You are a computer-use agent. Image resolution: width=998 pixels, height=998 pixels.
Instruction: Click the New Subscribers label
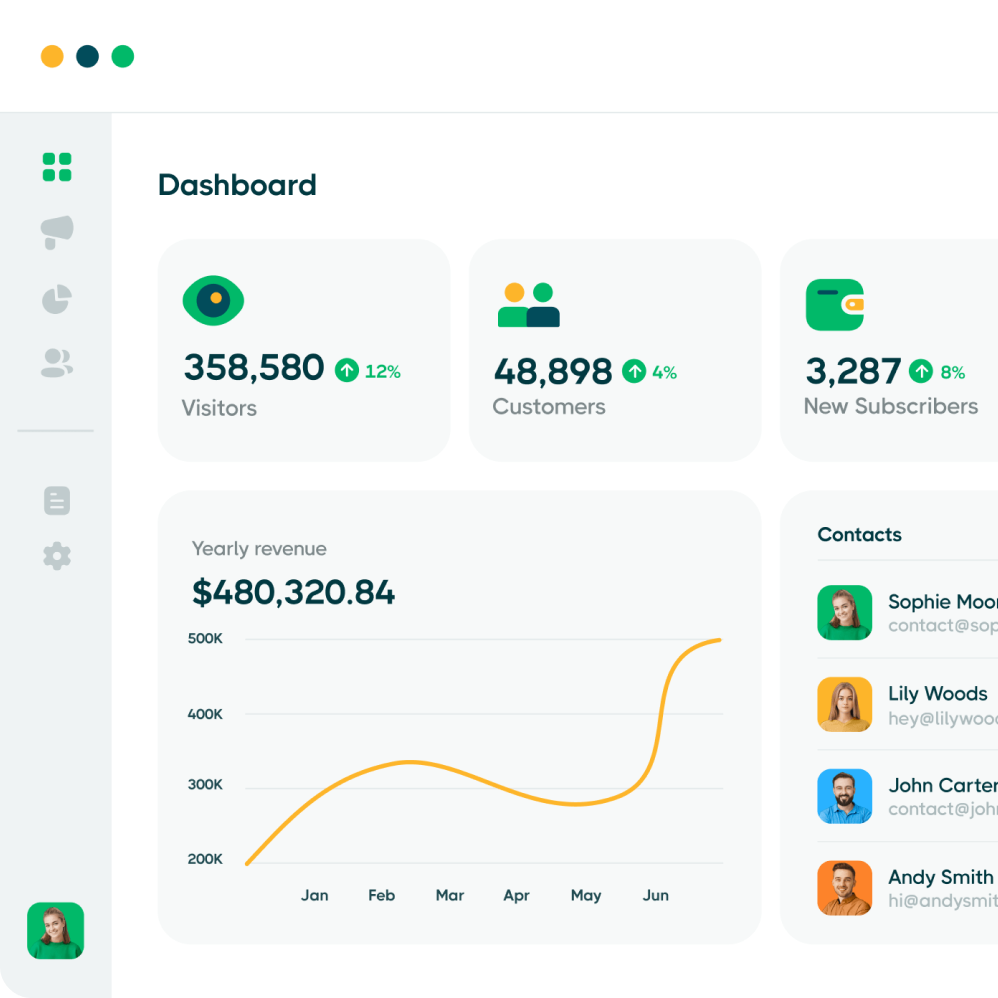click(890, 406)
